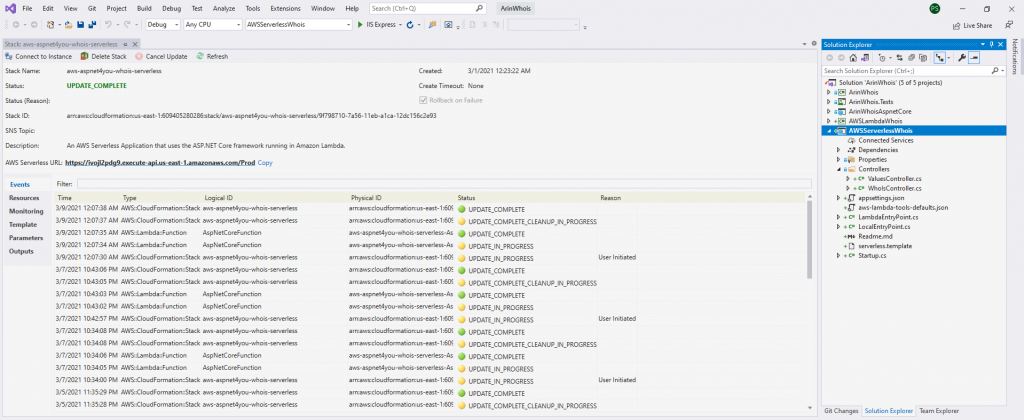The height and width of the screenshot is (420, 1024).
Task: Open the Build menu
Action: [144, 9]
